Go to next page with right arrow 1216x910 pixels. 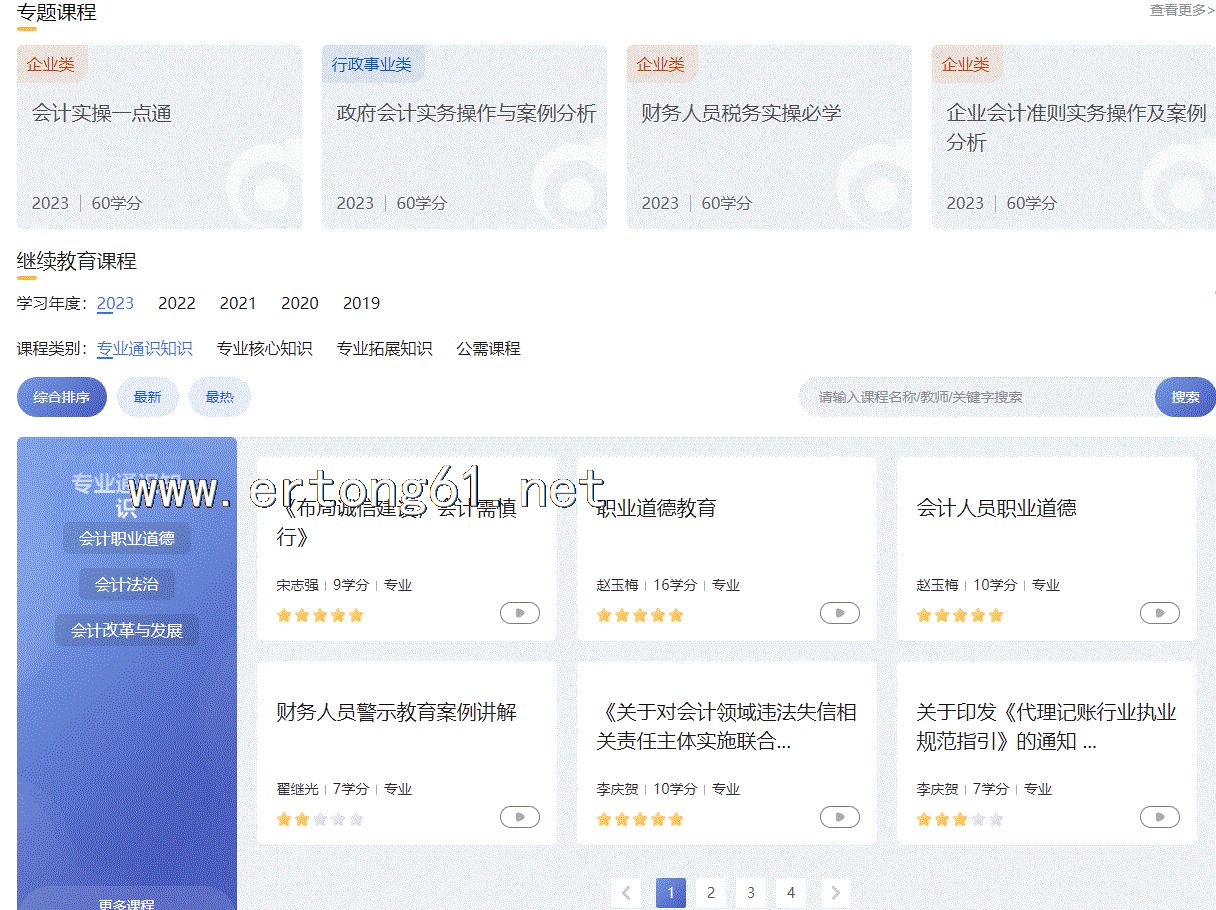(835, 892)
